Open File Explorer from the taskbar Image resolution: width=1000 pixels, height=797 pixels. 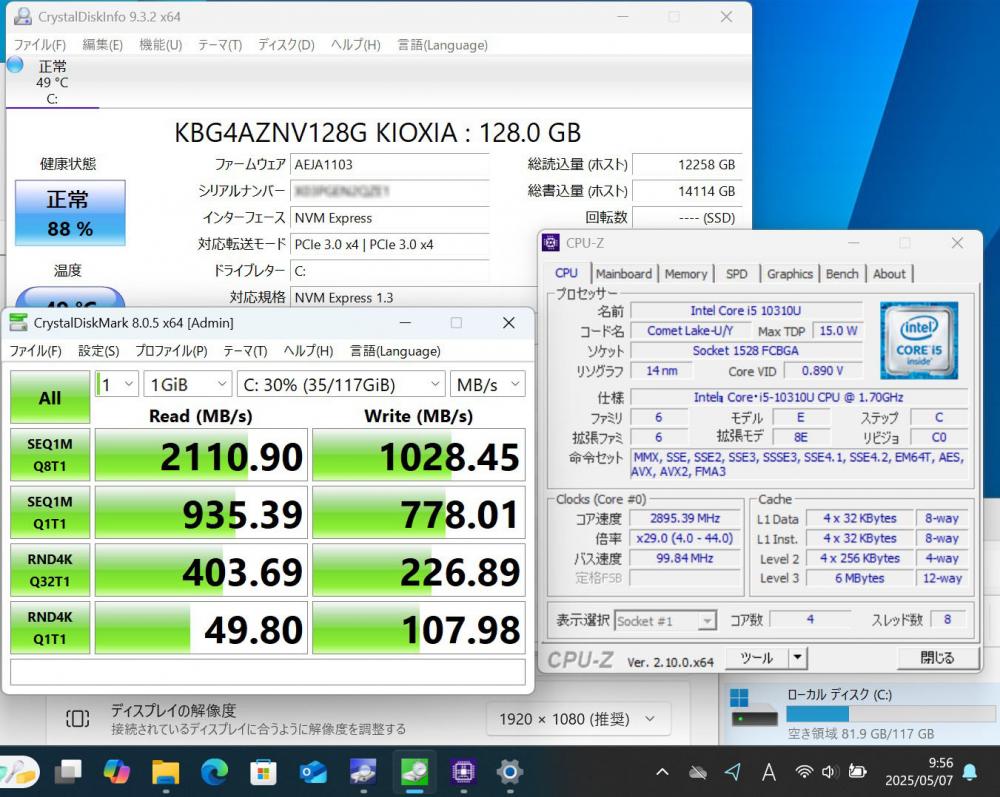click(165, 772)
